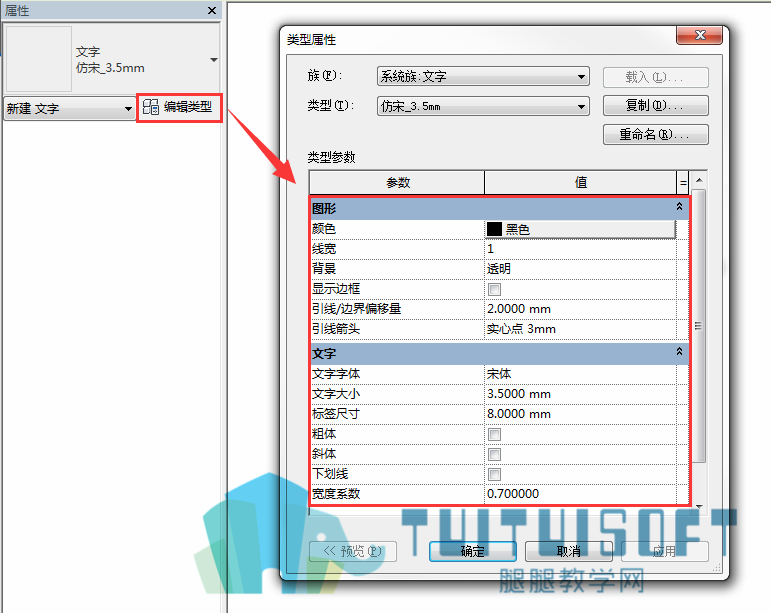Select the 引线箭头 parameter label
This screenshot has width=771, height=613.
[x=336, y=329]
